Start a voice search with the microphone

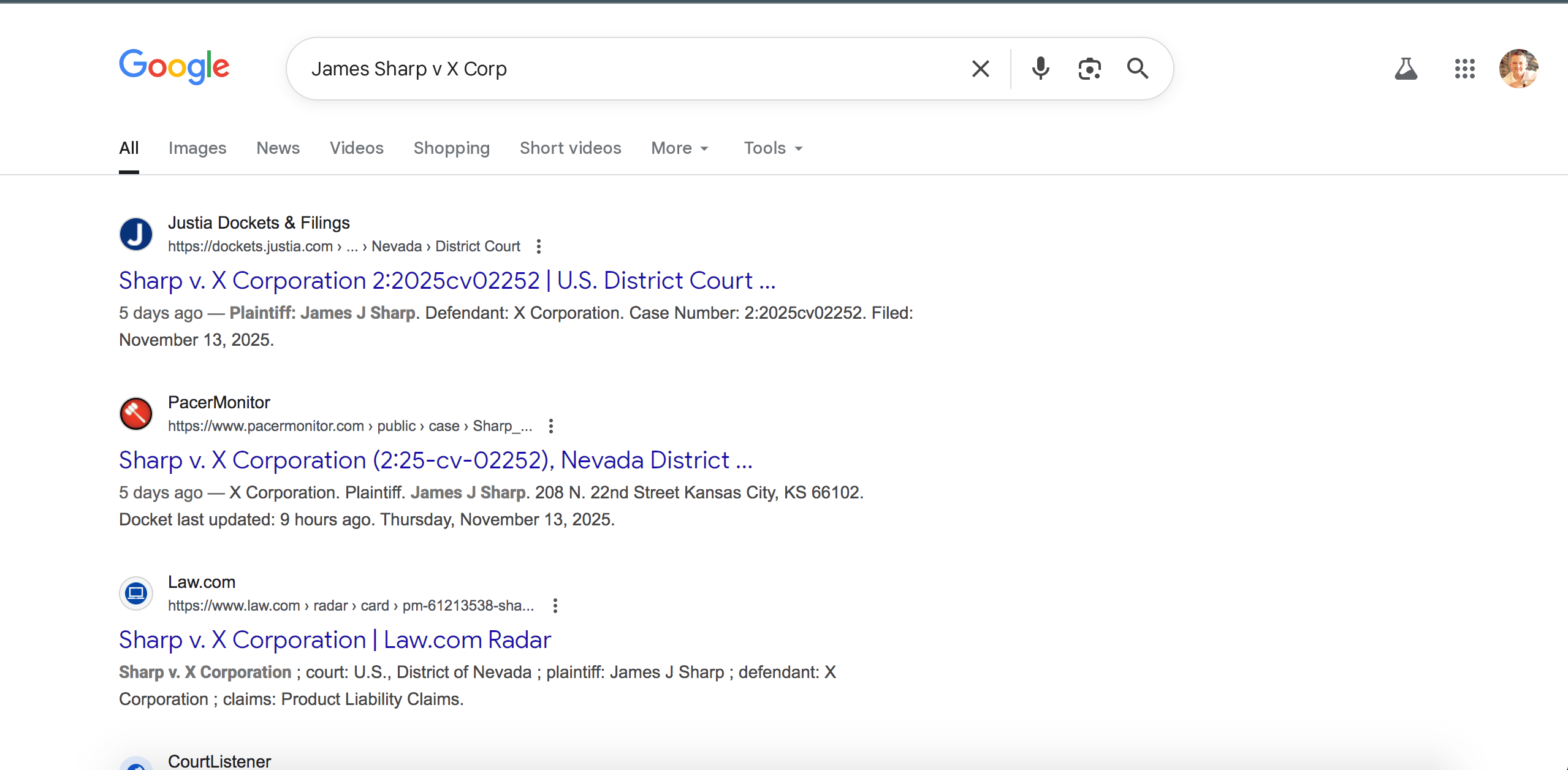tap(1040, 69)
